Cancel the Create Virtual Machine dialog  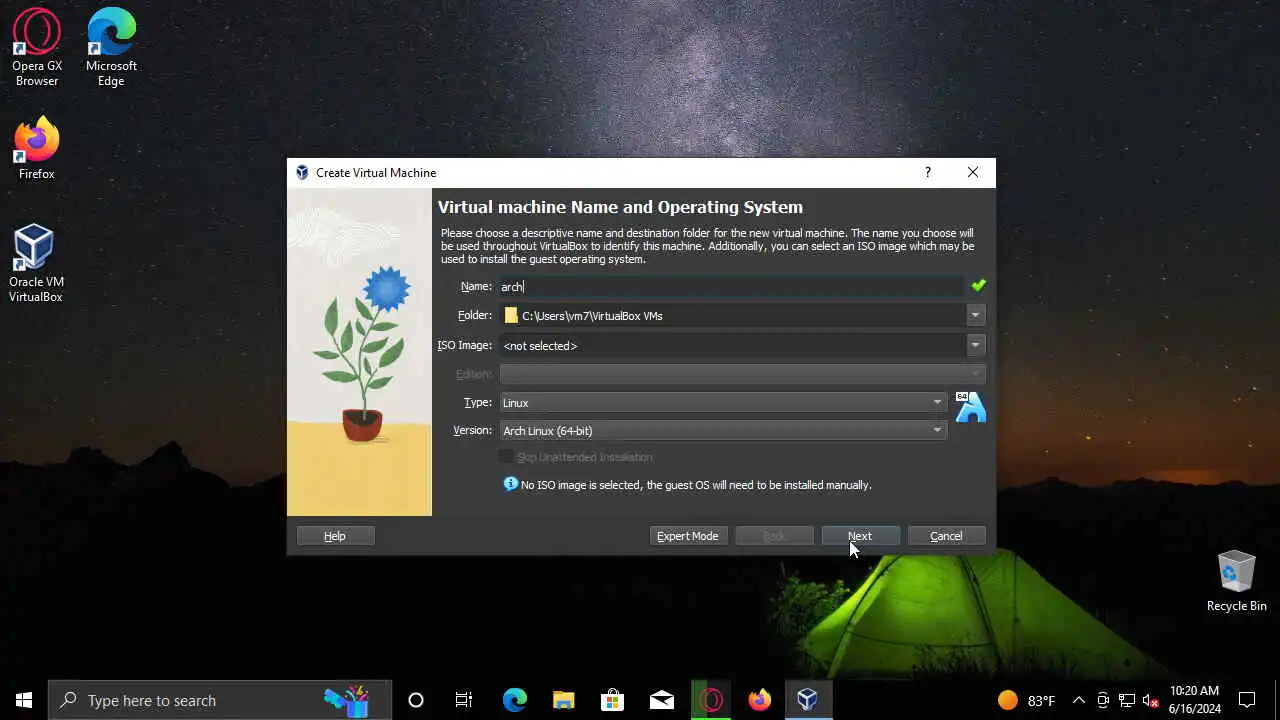pyautogui.click(x=946, y=536)
